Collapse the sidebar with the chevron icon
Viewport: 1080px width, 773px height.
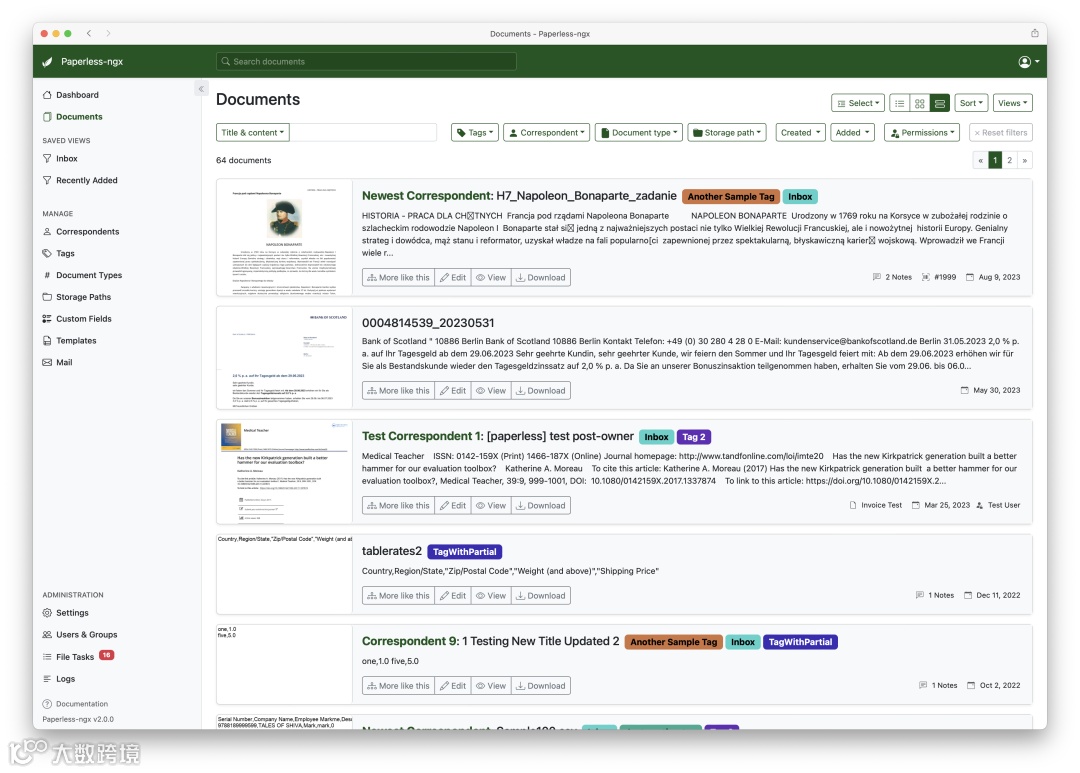[x=201, y=89]
